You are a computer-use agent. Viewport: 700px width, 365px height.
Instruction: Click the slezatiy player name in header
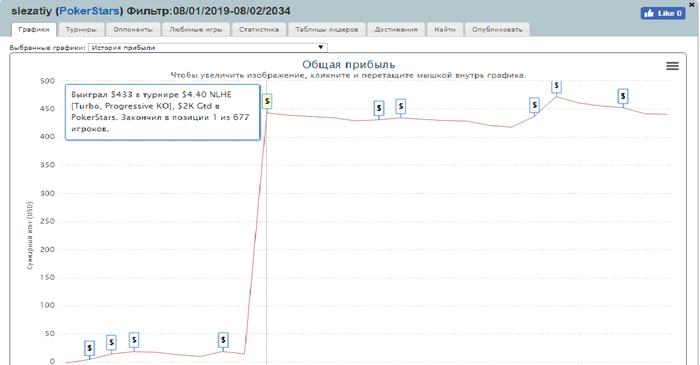pos(31,11)
